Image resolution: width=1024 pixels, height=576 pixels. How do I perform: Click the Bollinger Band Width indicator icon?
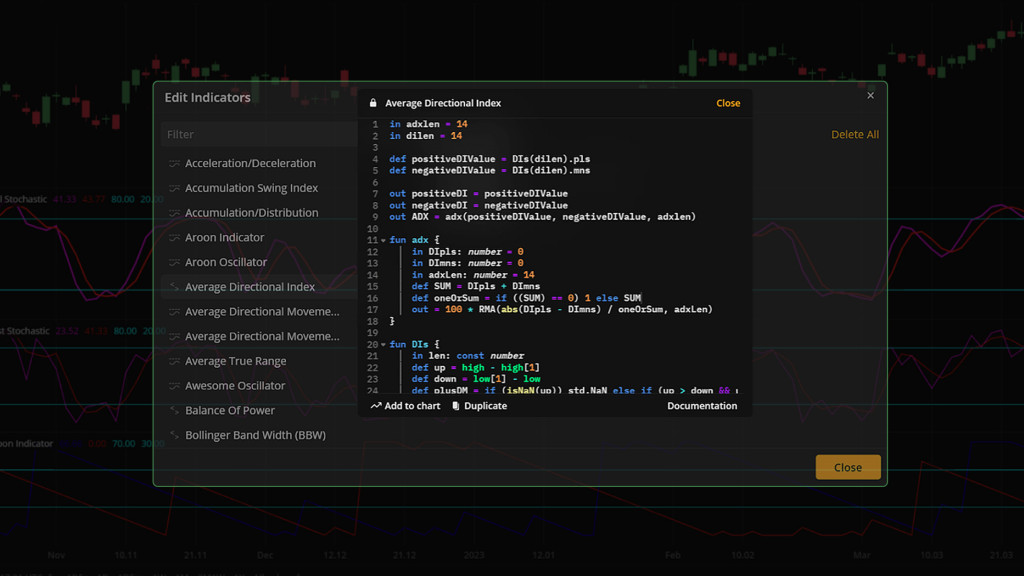pos(174,435)
